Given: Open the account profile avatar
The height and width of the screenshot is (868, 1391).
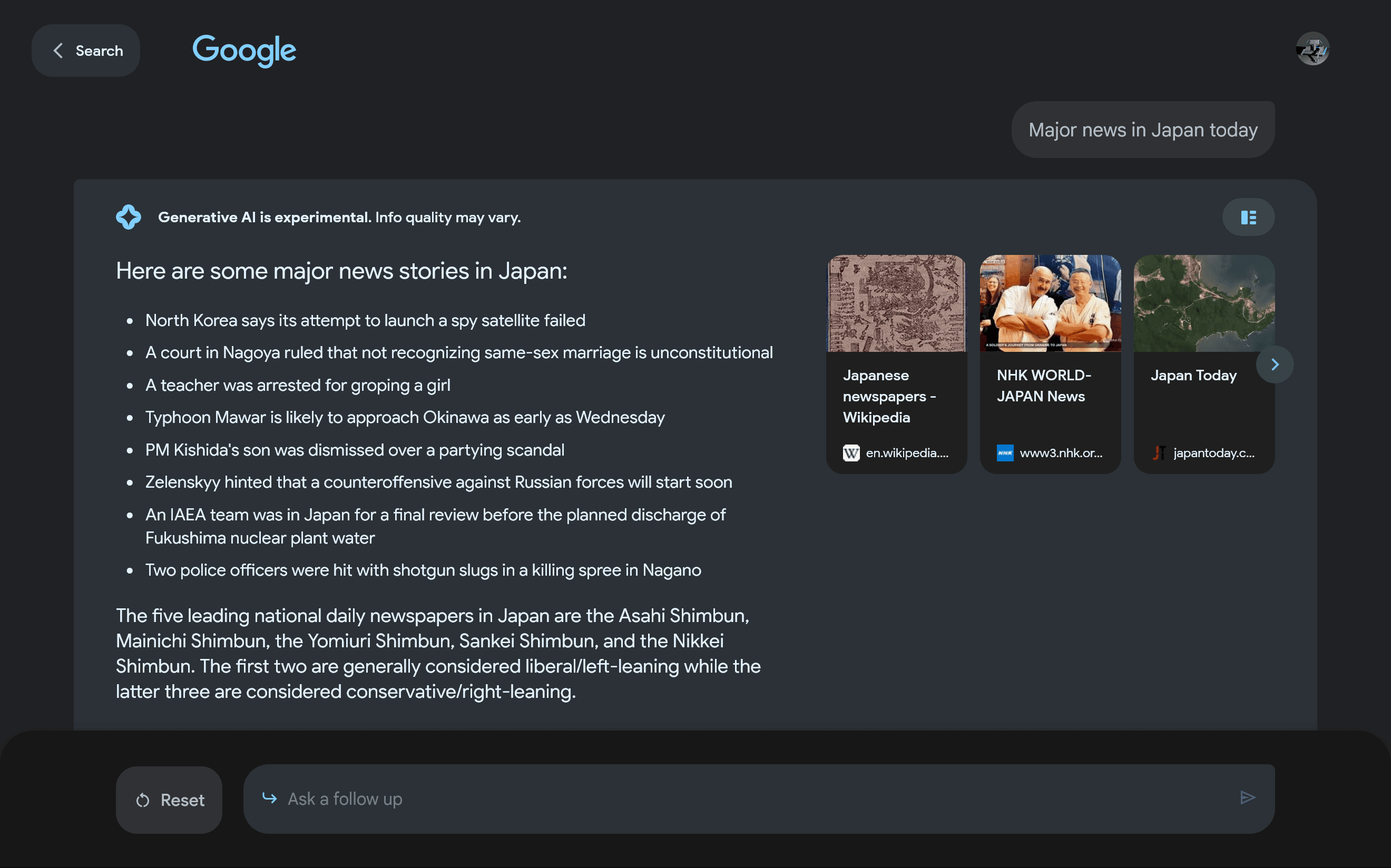Looking at the screenshot, I should [1312, 50].
